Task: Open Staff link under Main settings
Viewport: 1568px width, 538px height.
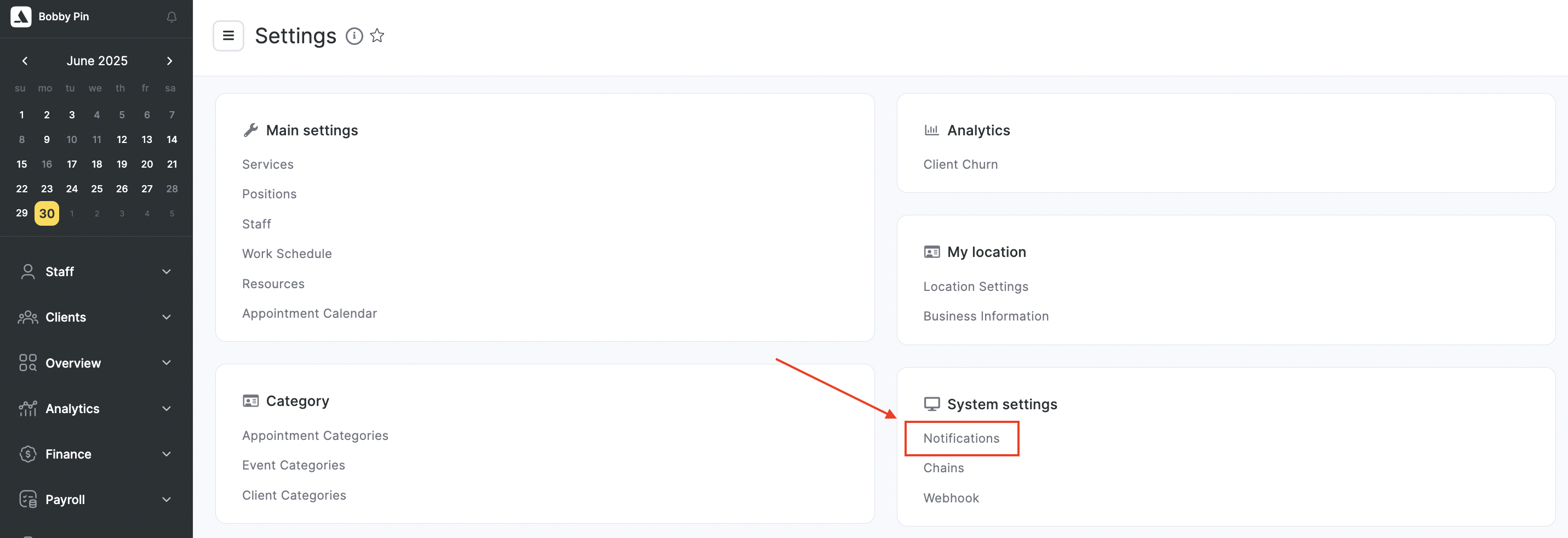Action: (x=256, y=224)
